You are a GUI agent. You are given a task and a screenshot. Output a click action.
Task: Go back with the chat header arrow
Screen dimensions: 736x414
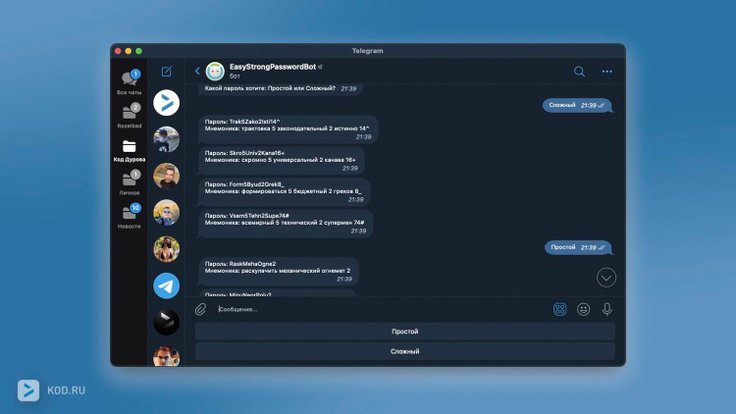197,71
